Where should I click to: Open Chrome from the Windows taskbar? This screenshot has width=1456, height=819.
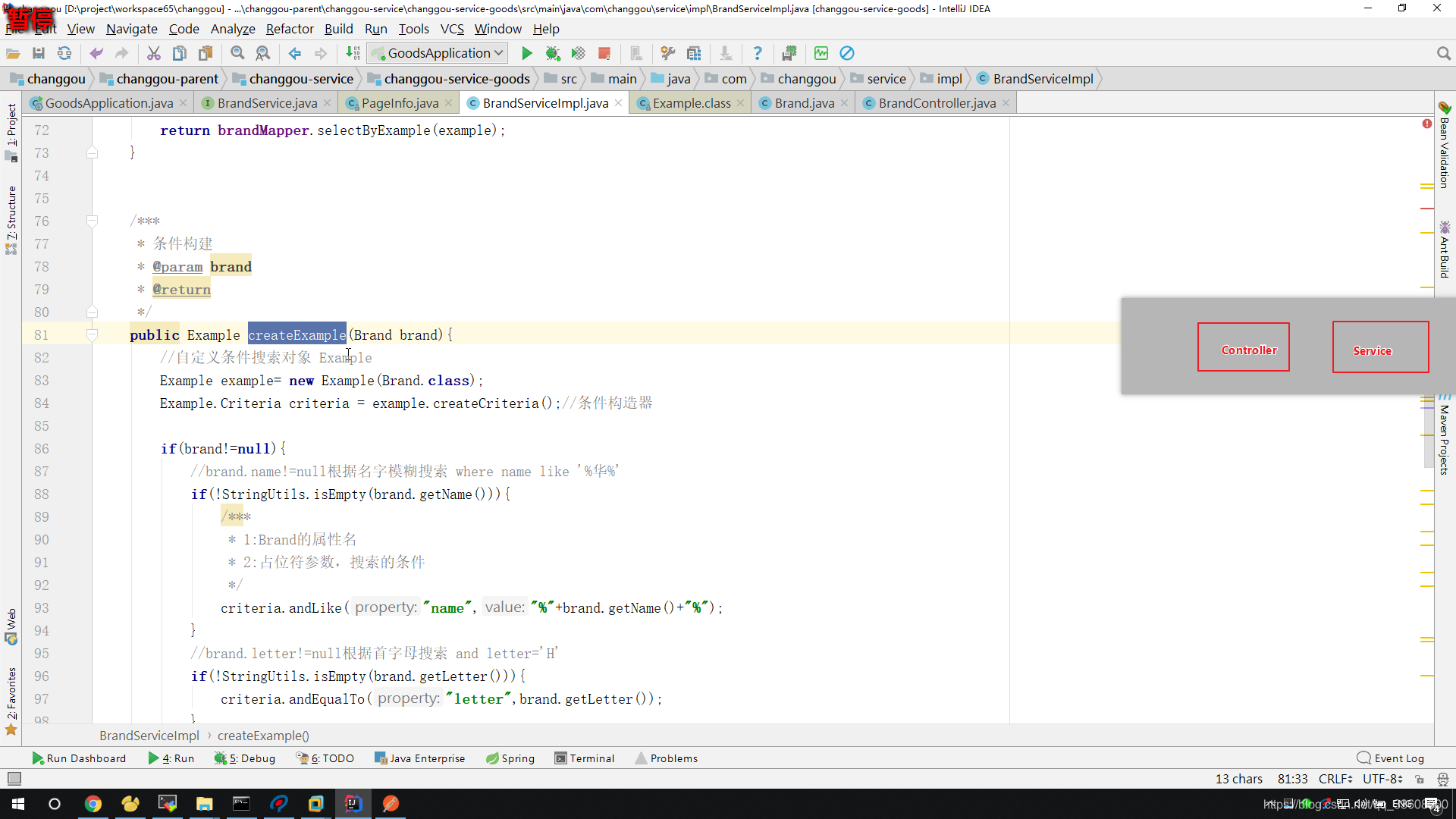93,804
